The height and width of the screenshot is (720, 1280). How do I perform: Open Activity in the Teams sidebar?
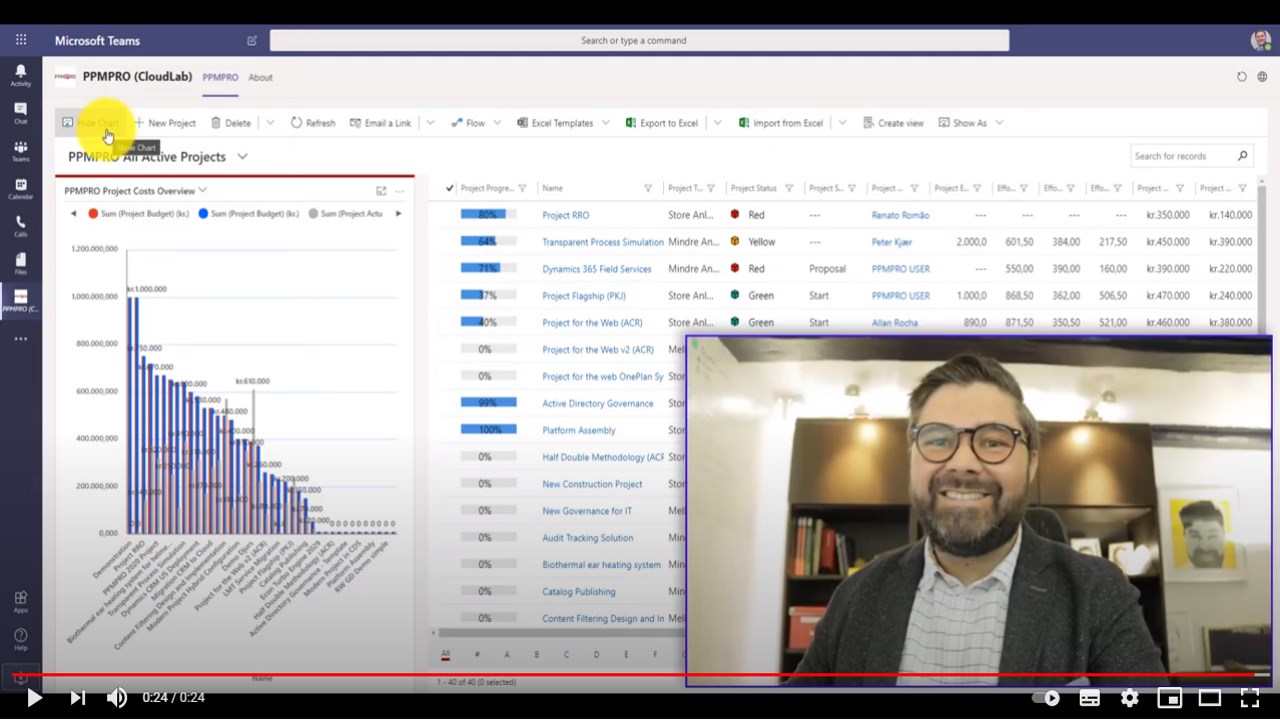(x=21, y=75)
